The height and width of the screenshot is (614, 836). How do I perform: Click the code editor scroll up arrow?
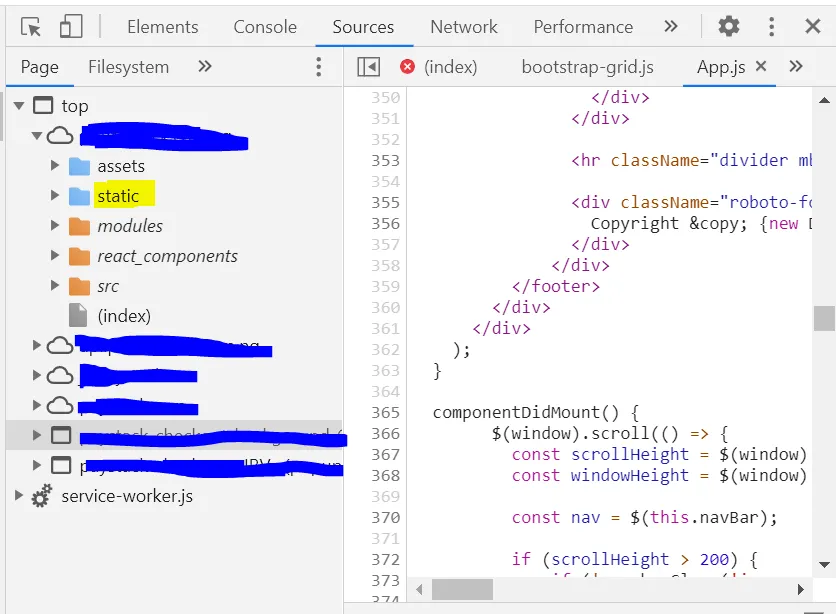824,100
